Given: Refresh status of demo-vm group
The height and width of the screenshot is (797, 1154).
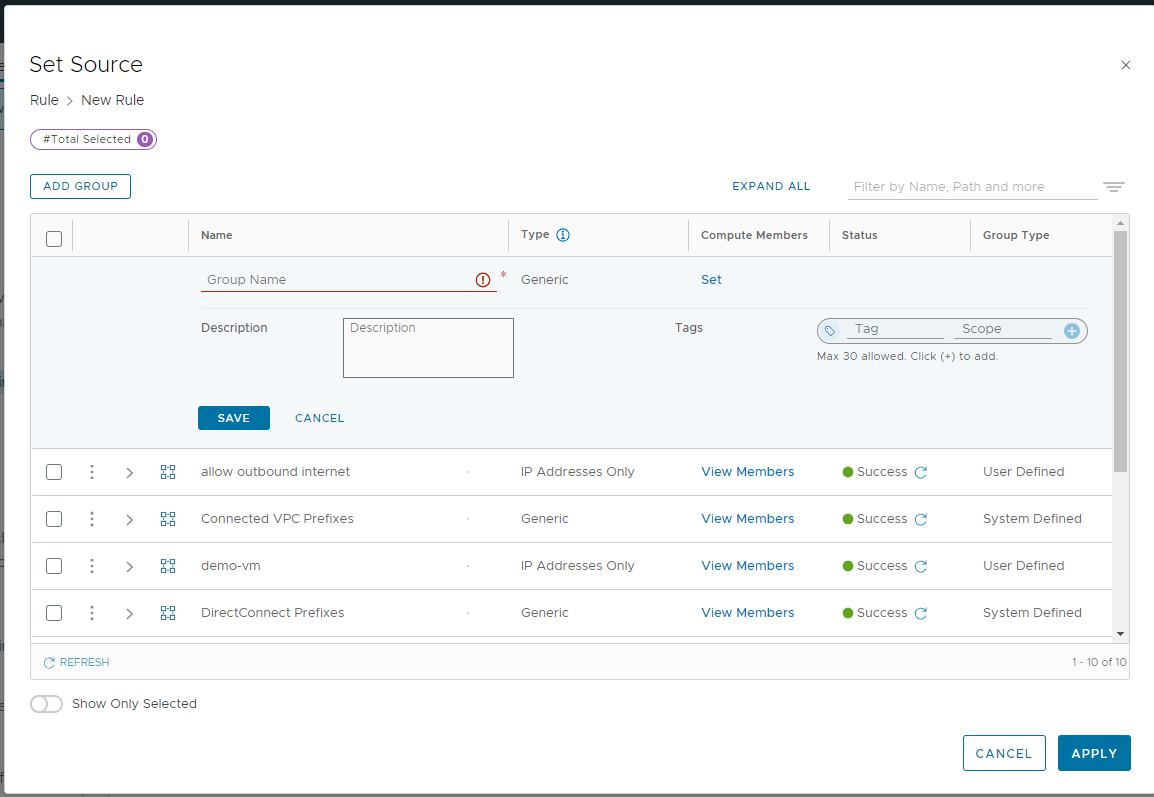Looking at the screenshot, I should click(921, 566).
